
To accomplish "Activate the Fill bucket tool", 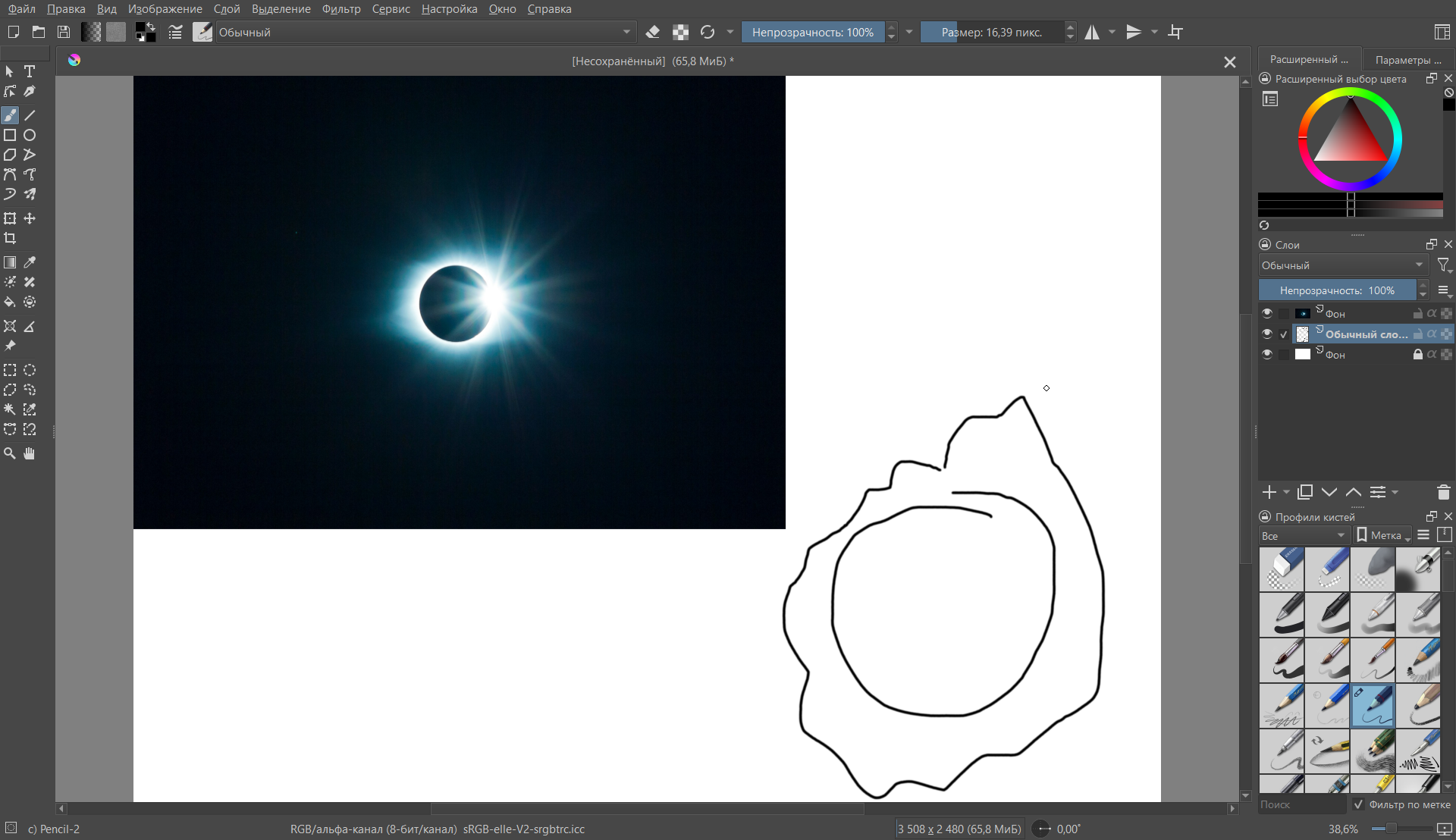I will 10,302.
